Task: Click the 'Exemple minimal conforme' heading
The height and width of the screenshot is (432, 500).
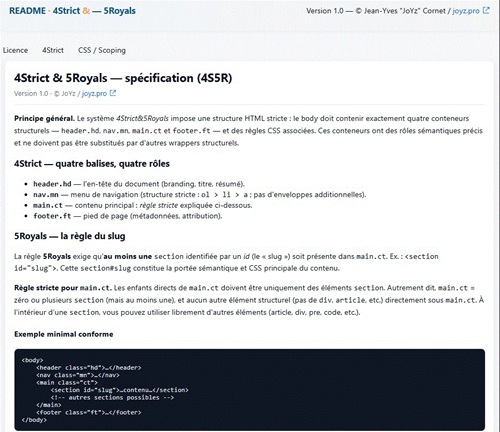Action: point(64,334)
